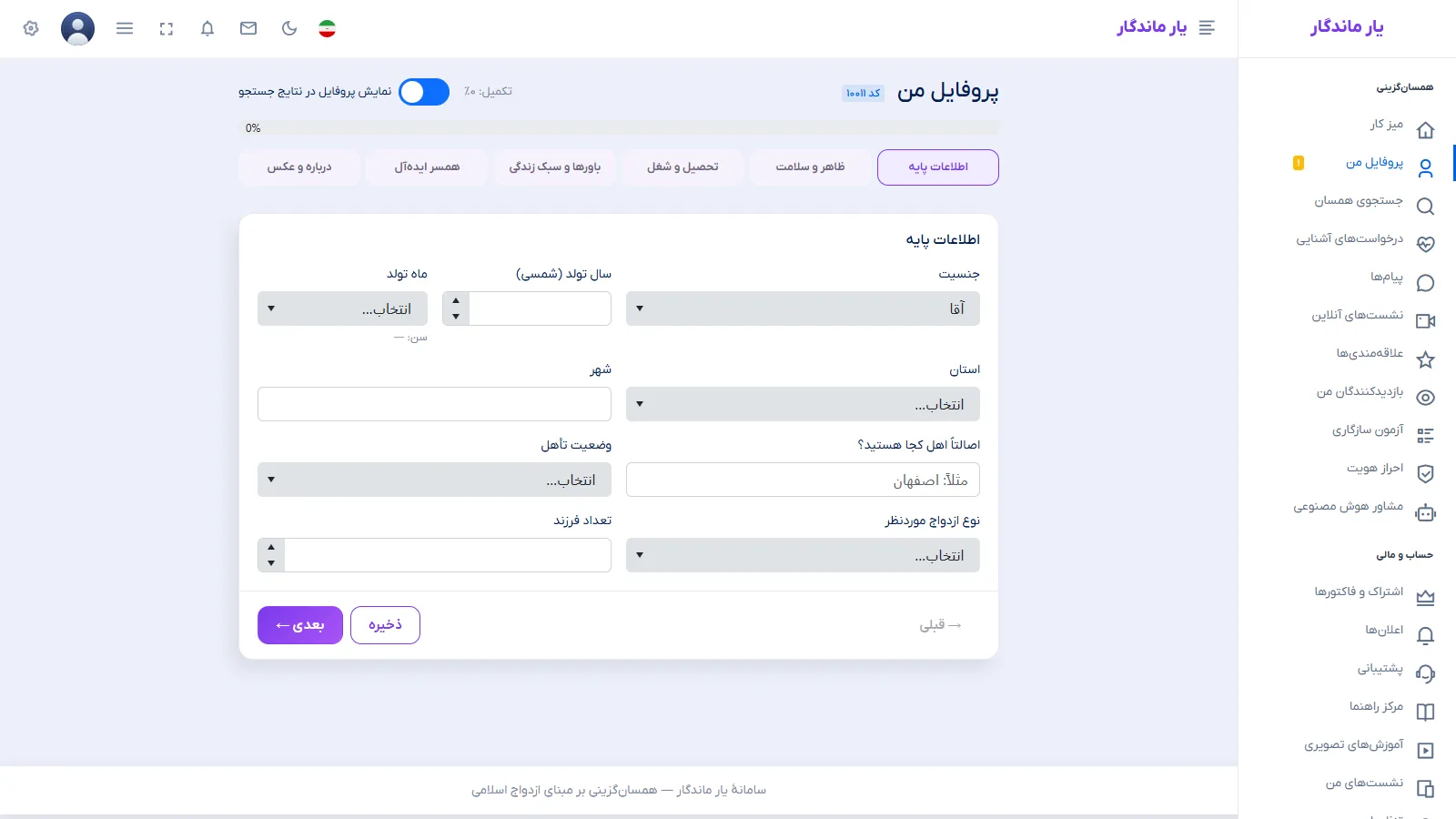Open بازدیدکنندگان من eye icon
The width and height of the screenshot is (1456, 819).
coord(1426,398)
